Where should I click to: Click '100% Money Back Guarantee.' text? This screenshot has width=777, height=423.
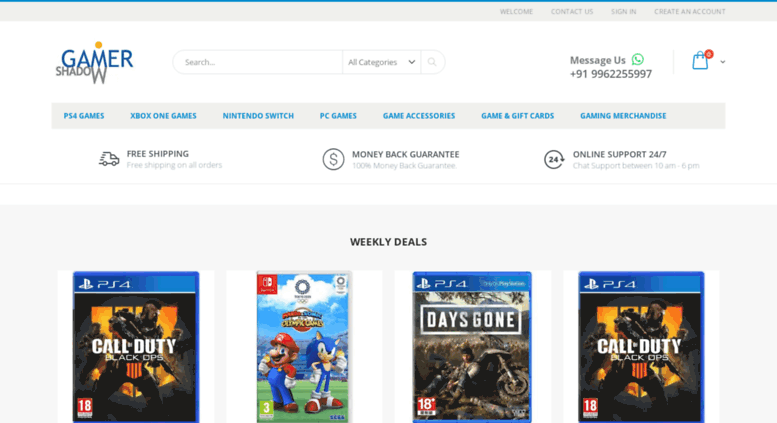[x=404, y=165]
